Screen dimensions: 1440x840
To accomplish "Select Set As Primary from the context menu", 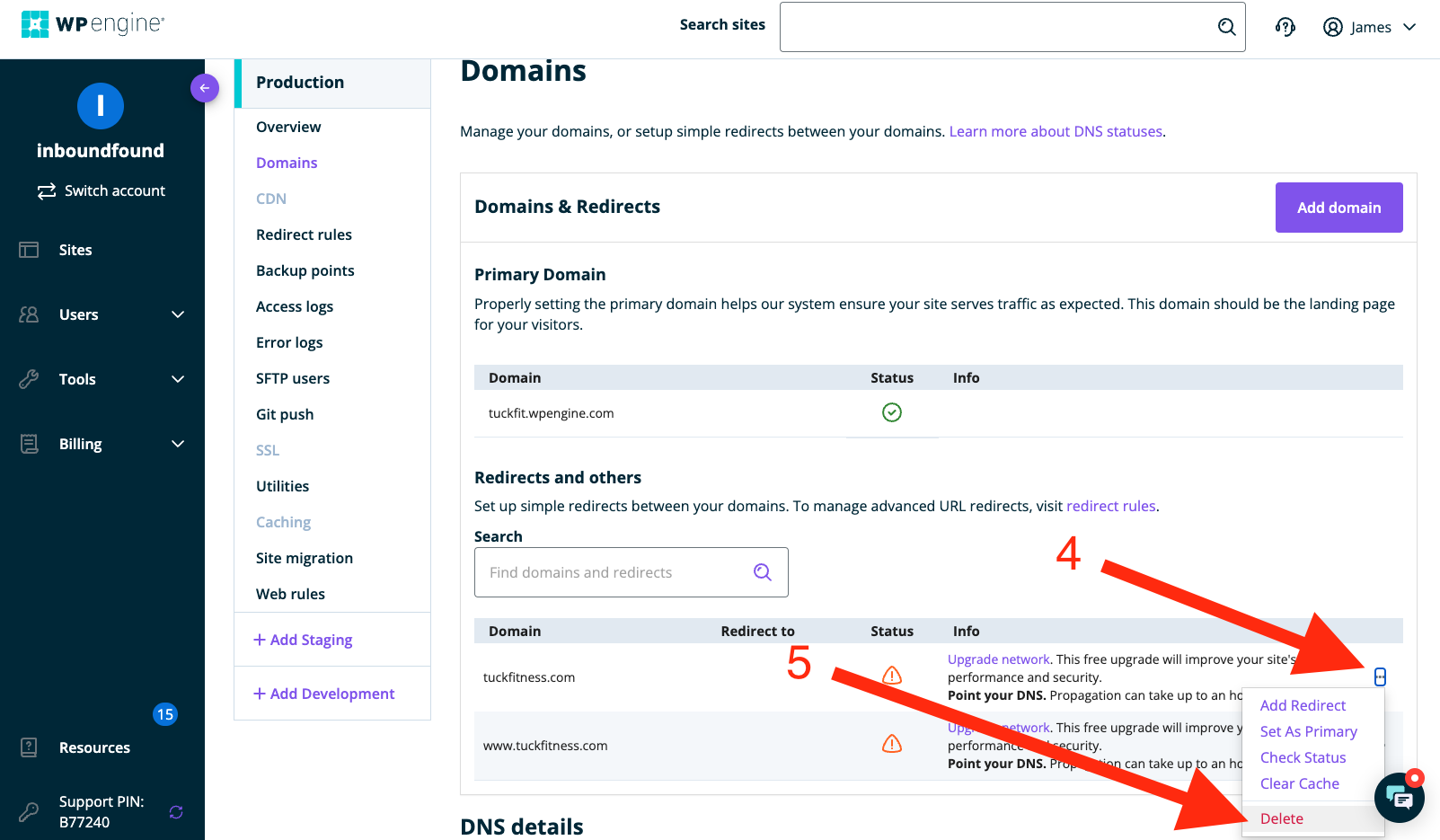I will tap(1308, 731).
